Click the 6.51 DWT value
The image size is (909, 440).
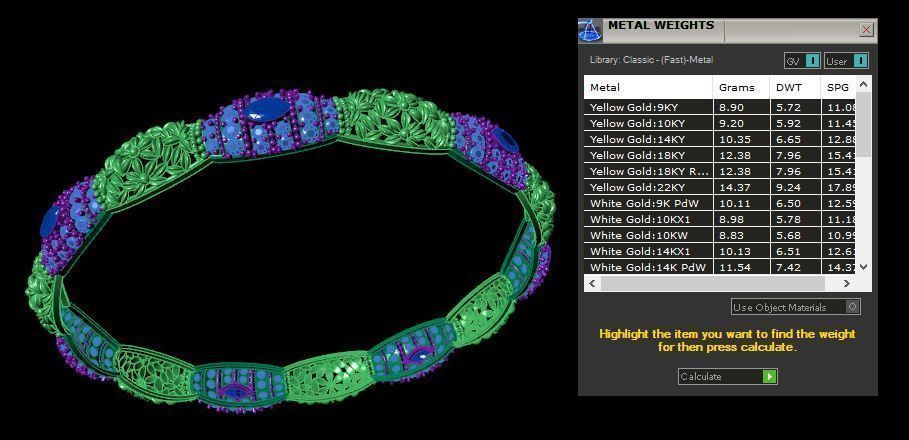click(x=788, y=252)
